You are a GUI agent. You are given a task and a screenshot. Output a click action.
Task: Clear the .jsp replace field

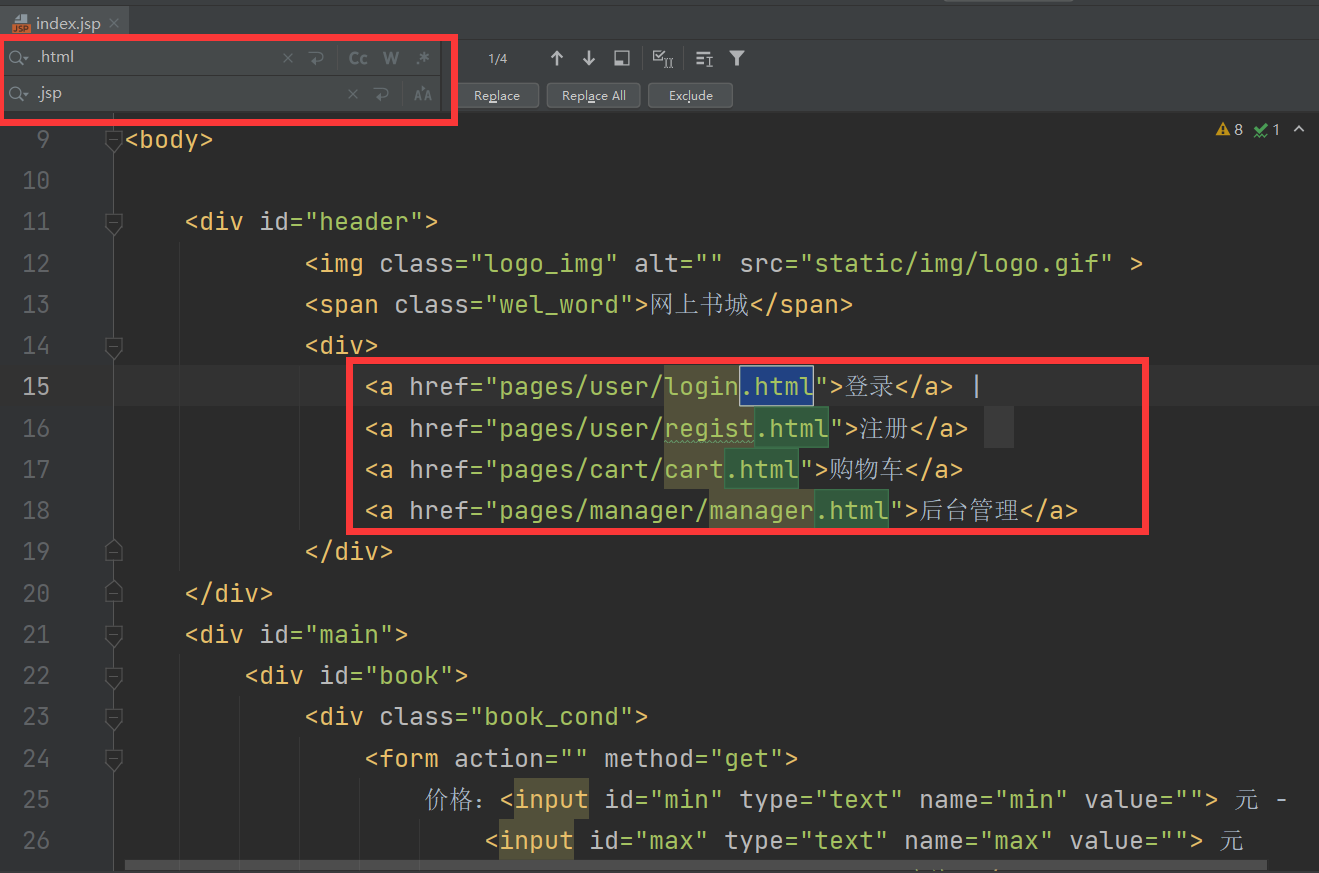(352, 95)
